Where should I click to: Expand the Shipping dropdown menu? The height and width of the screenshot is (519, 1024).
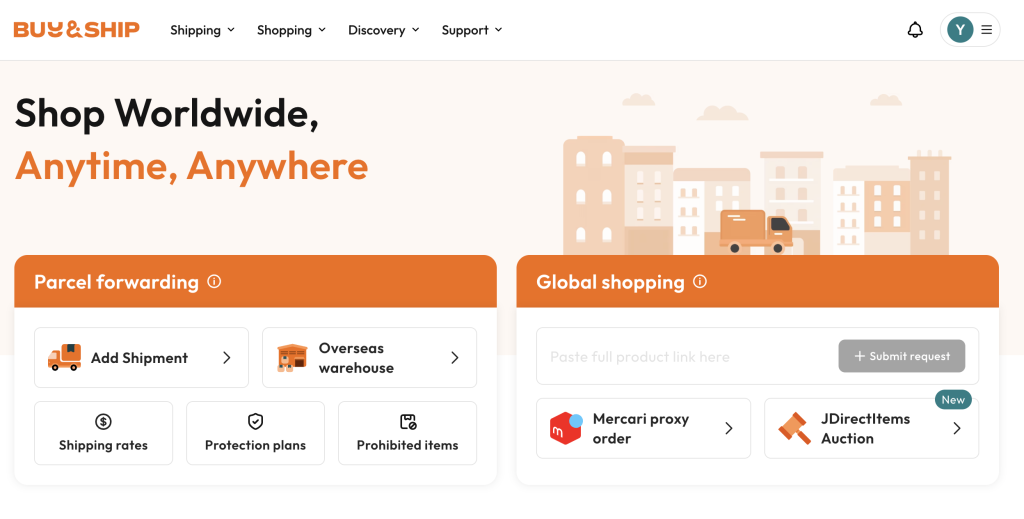coord(202,30)
